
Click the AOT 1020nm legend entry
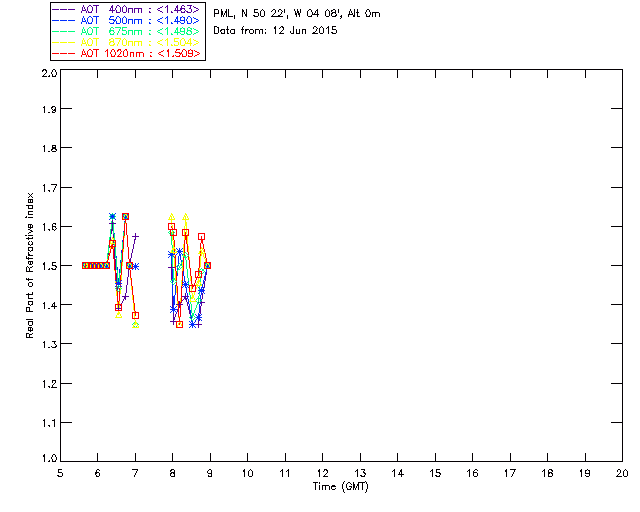coord(126,53)
